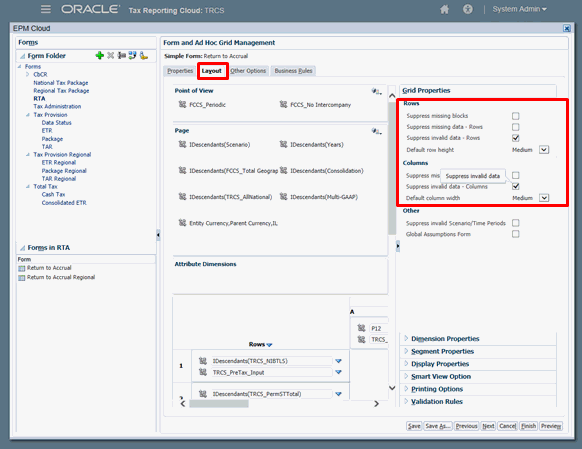Open member selector for IDescendants(Years)
582x449 pixels.
coord(283,144)
